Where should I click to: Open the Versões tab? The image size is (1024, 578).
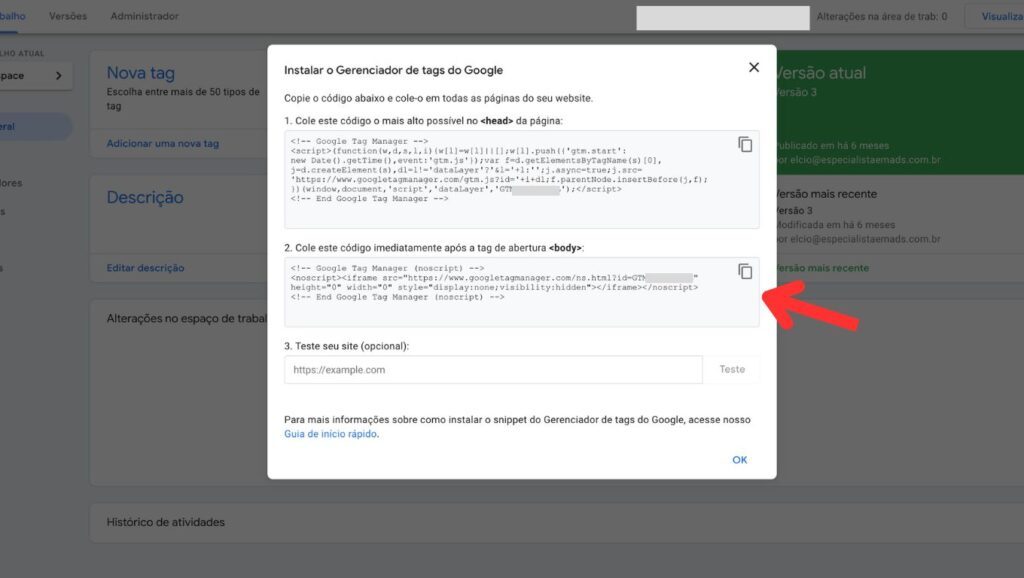coord(68,16)
